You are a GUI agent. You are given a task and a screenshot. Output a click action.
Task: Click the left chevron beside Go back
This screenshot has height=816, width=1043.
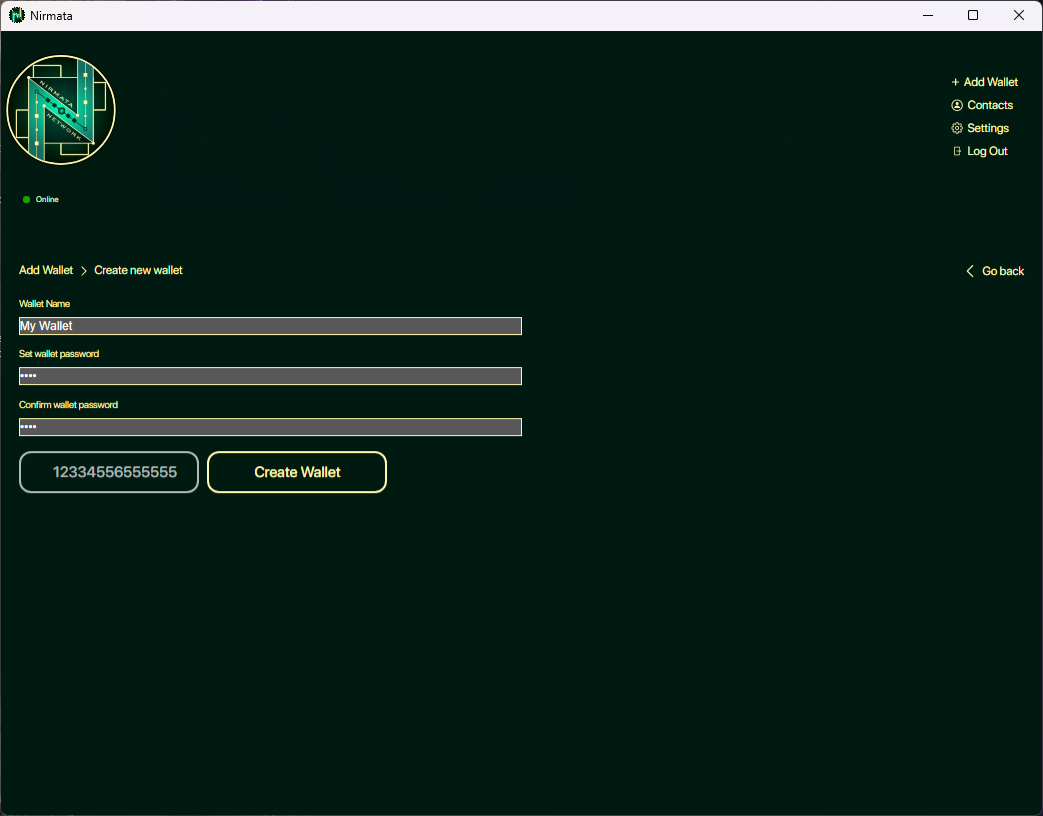click(x=969, y=270)
